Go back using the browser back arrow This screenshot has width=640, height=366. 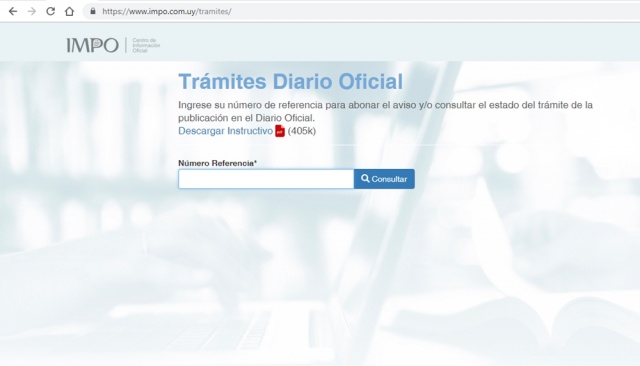coord(13,11)
